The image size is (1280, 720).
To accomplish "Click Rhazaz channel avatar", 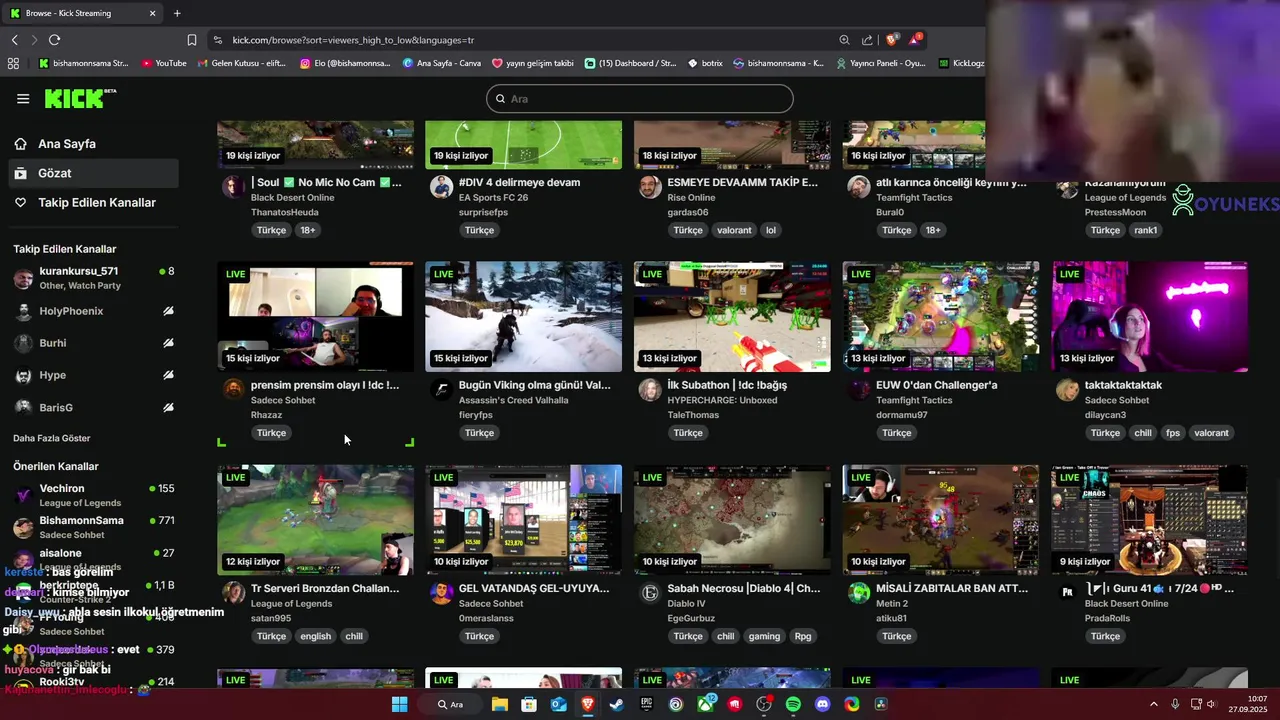I will coord(233,390).
